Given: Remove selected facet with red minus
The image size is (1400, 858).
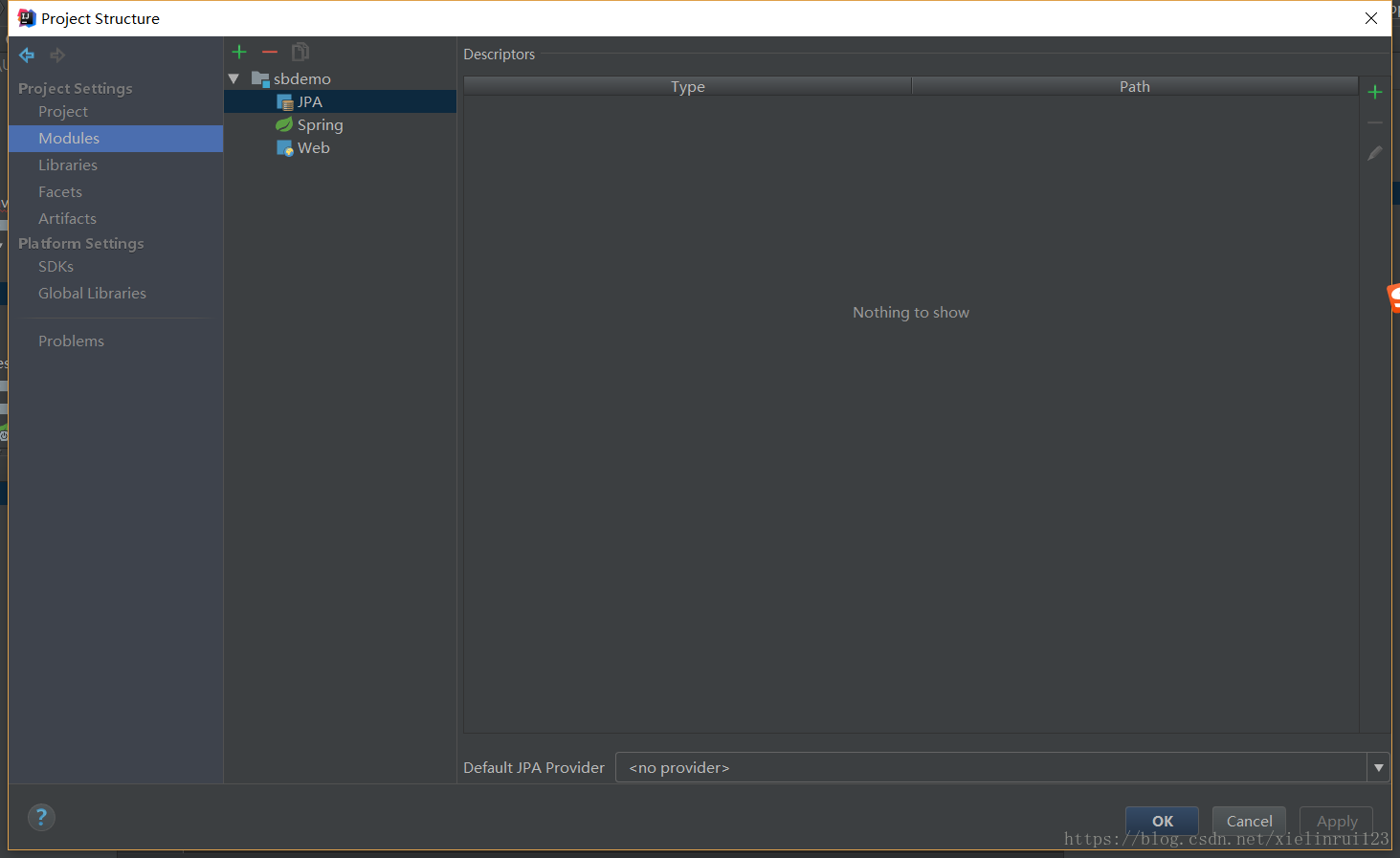Looking at the screenshot, I should [x=270, y=52].
